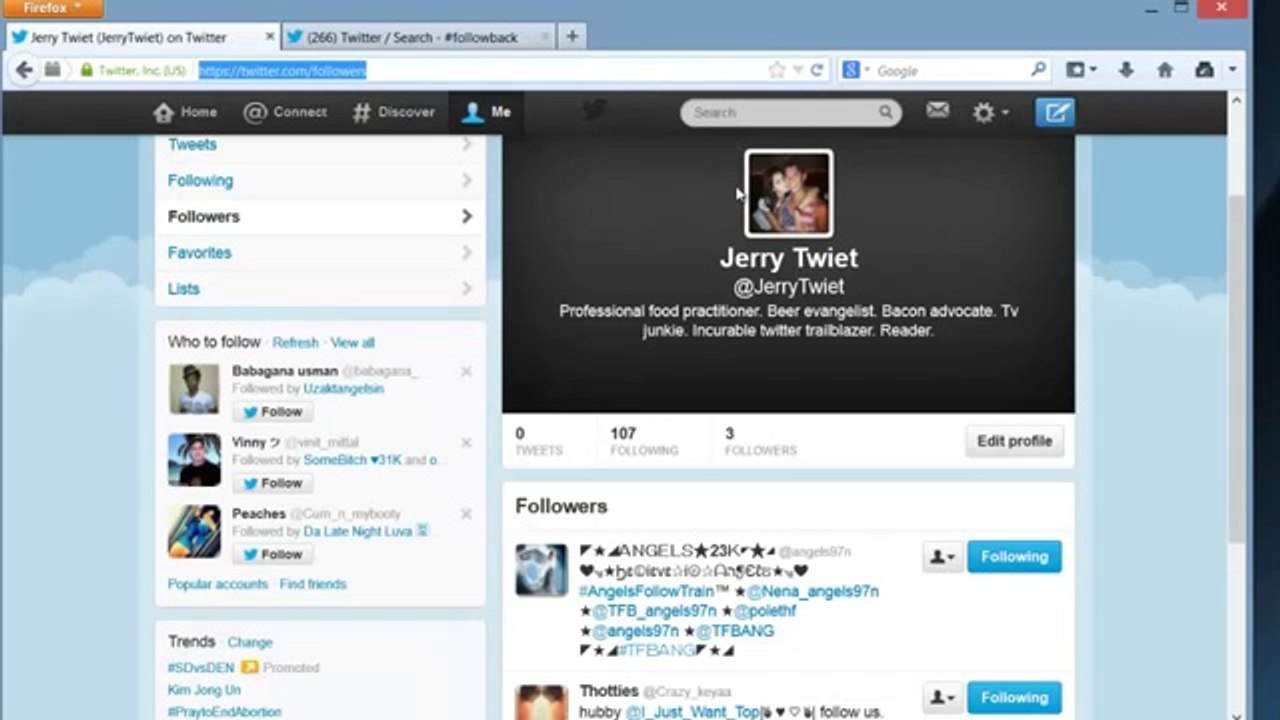This screenshot has height=720, width=1280.
Task: Select Lists in the profile sidebar
Action: [320, 289]
